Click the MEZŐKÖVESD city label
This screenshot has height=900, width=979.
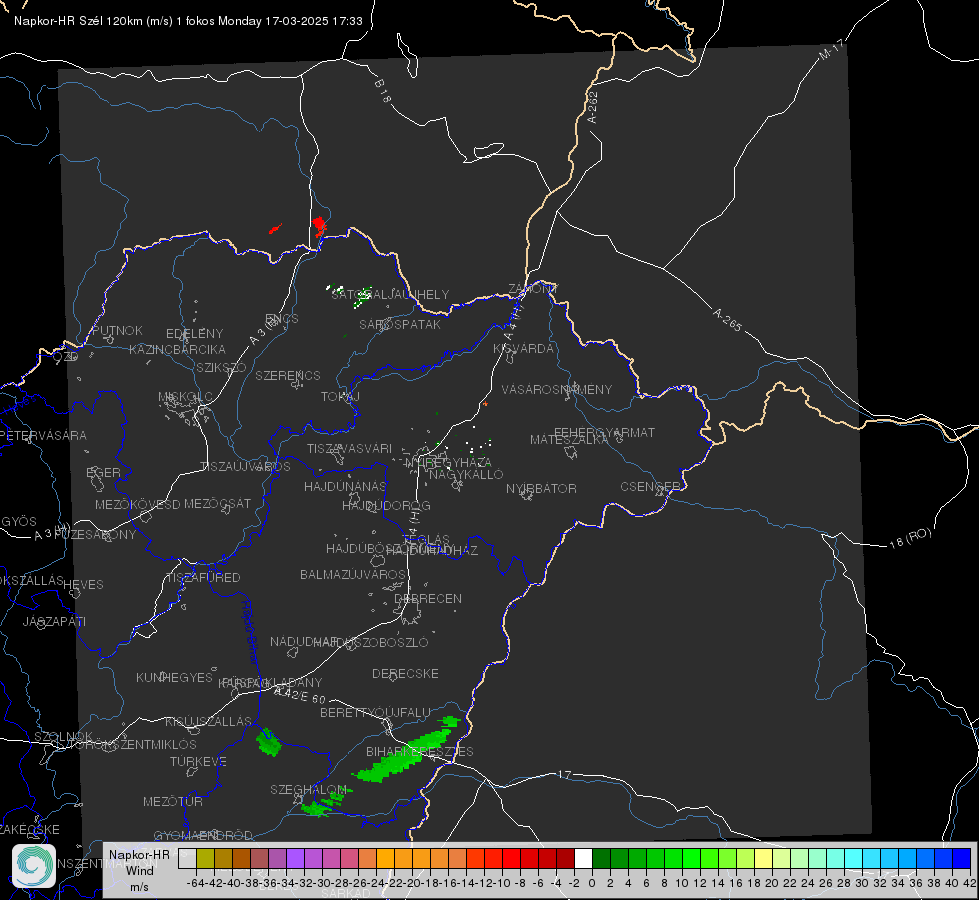(x=137, y=504)
